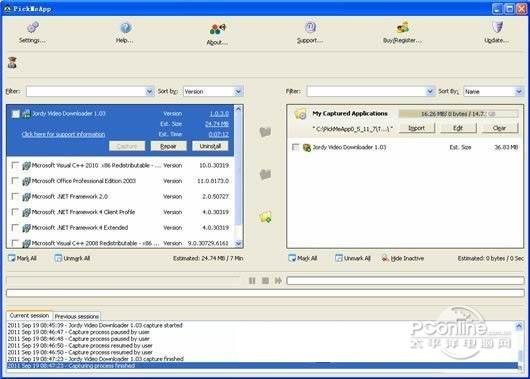Click the 24.74 MB size link
Screen dimensions: 530x379
click(217, 124)
